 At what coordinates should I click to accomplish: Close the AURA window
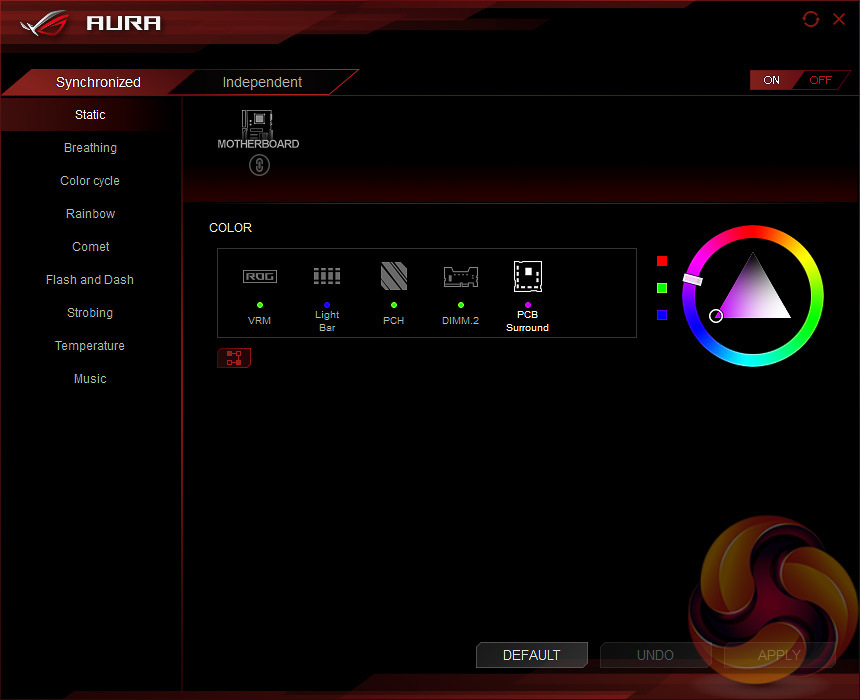tap(839, 19)
